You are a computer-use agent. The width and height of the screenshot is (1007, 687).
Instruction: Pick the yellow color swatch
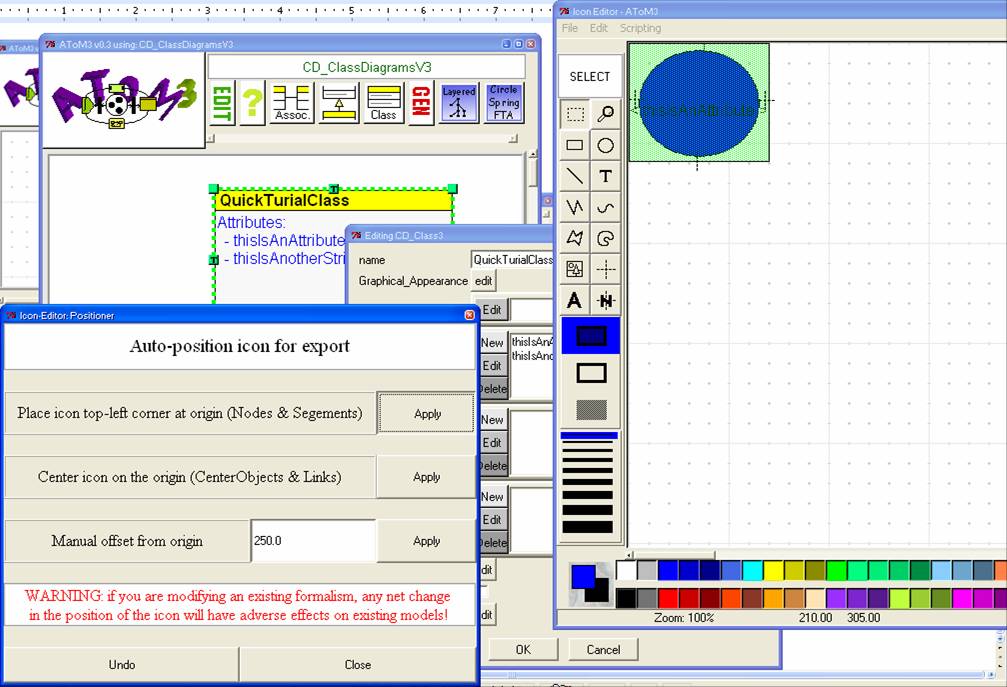(772, 570)
